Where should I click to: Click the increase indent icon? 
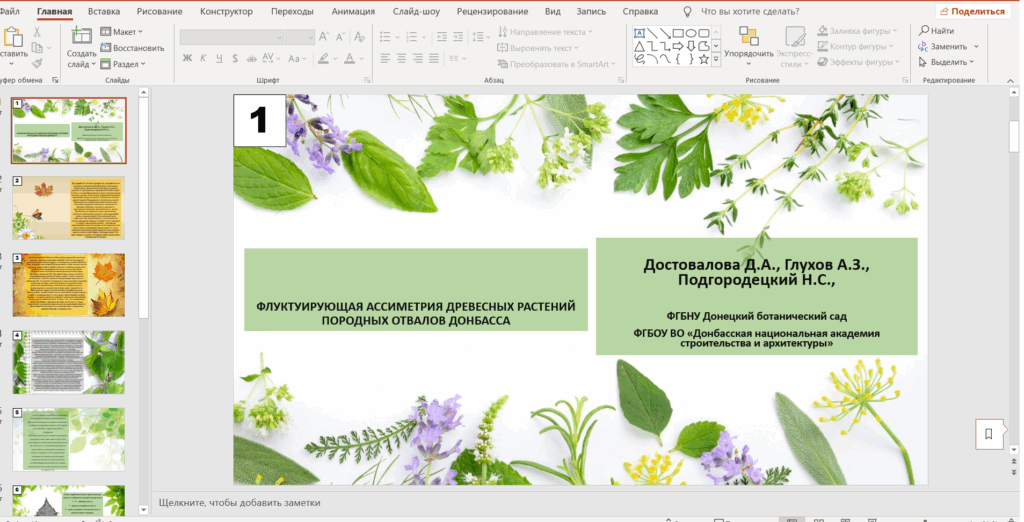458,37
